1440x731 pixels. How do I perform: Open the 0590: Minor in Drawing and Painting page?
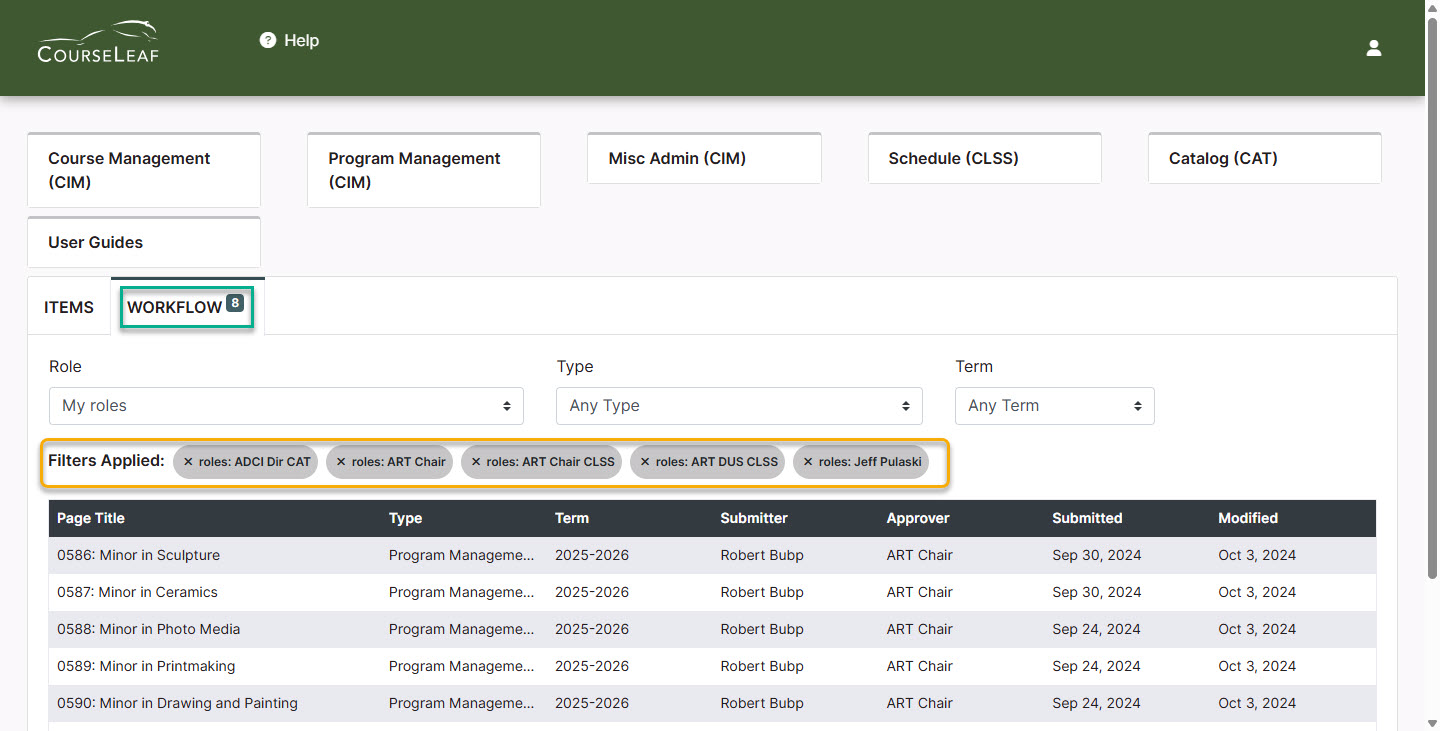(x=177, y=703)
